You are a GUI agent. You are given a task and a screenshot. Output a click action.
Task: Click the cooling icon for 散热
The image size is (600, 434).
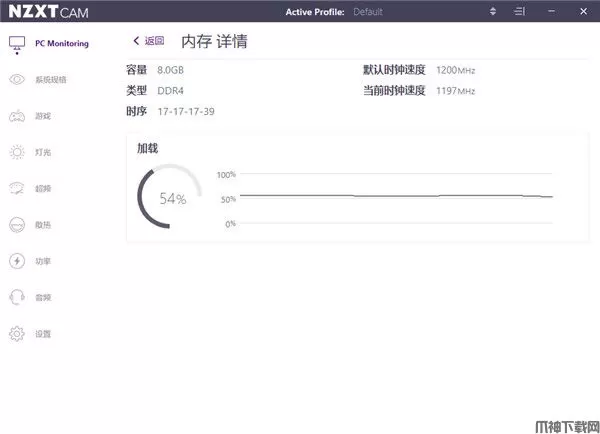tap(17, 225)
